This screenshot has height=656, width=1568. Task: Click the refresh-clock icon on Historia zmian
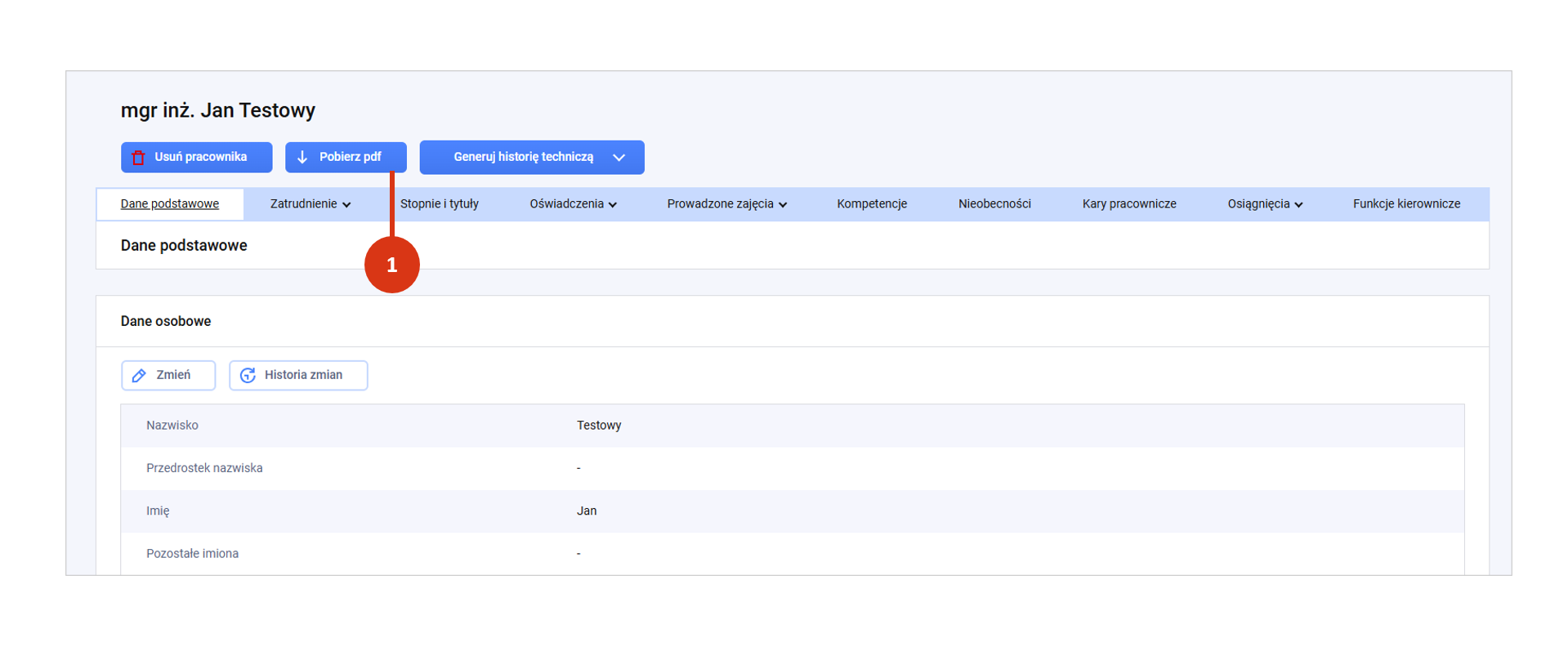[248, 375]
